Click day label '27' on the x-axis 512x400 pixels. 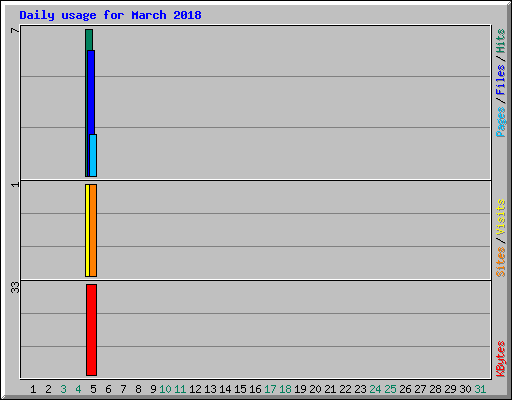pos(420,389)
